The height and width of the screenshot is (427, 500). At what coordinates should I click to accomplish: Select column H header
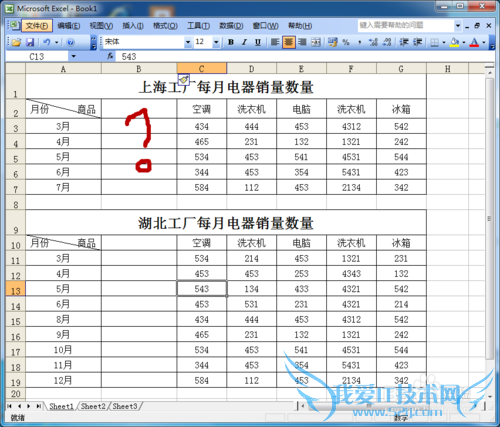point(448,69)
